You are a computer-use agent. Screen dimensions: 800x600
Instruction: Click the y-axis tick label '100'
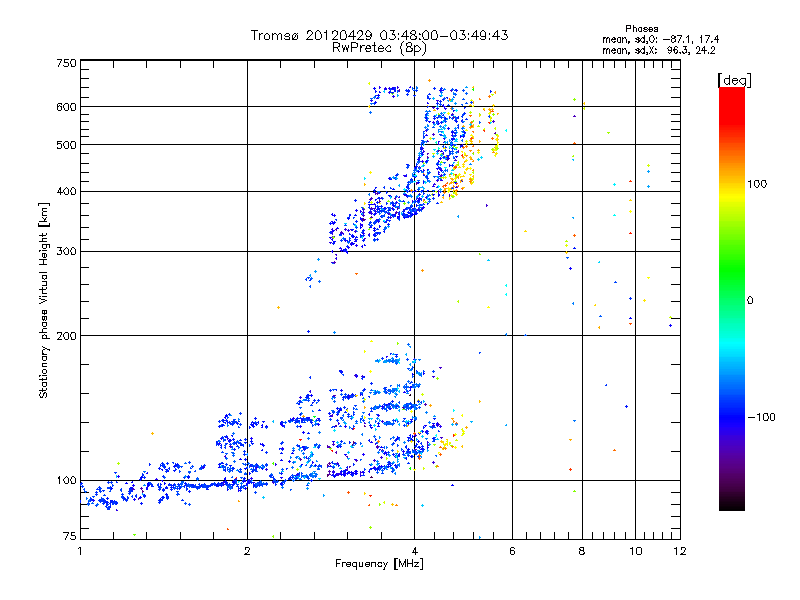pos(66,480)
